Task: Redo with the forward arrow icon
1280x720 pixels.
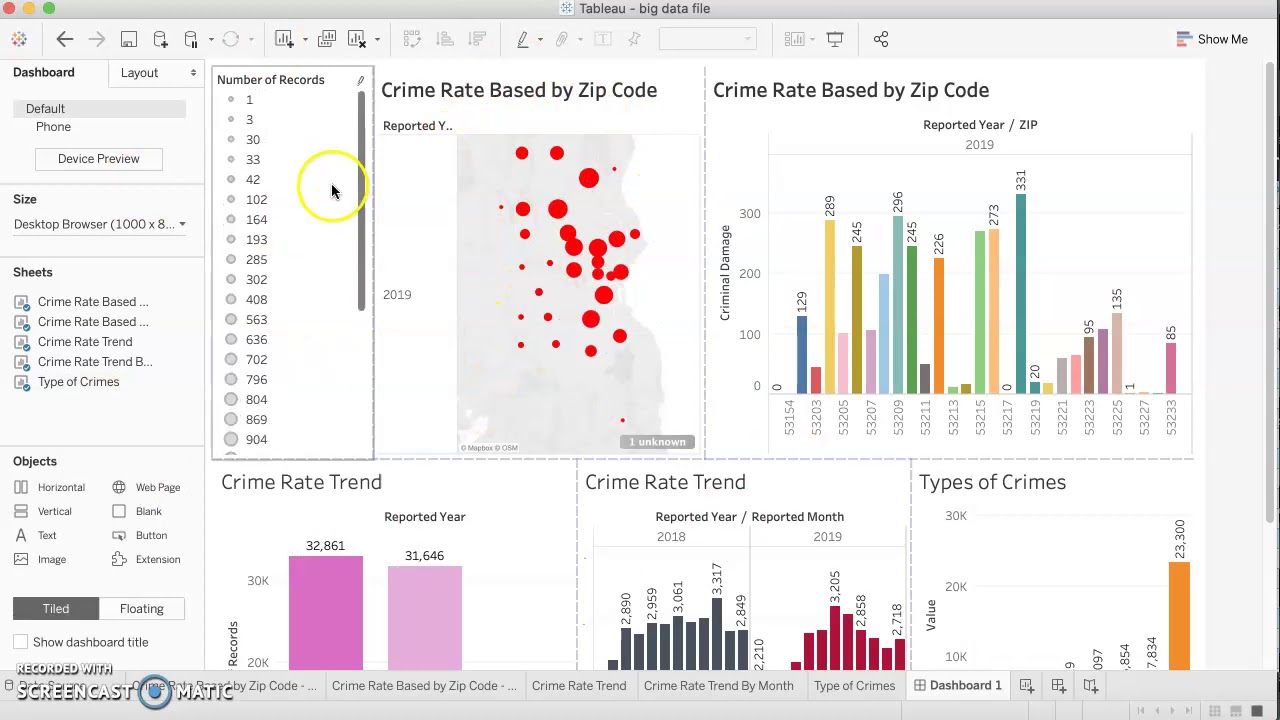Action: [x=97, y=39]
